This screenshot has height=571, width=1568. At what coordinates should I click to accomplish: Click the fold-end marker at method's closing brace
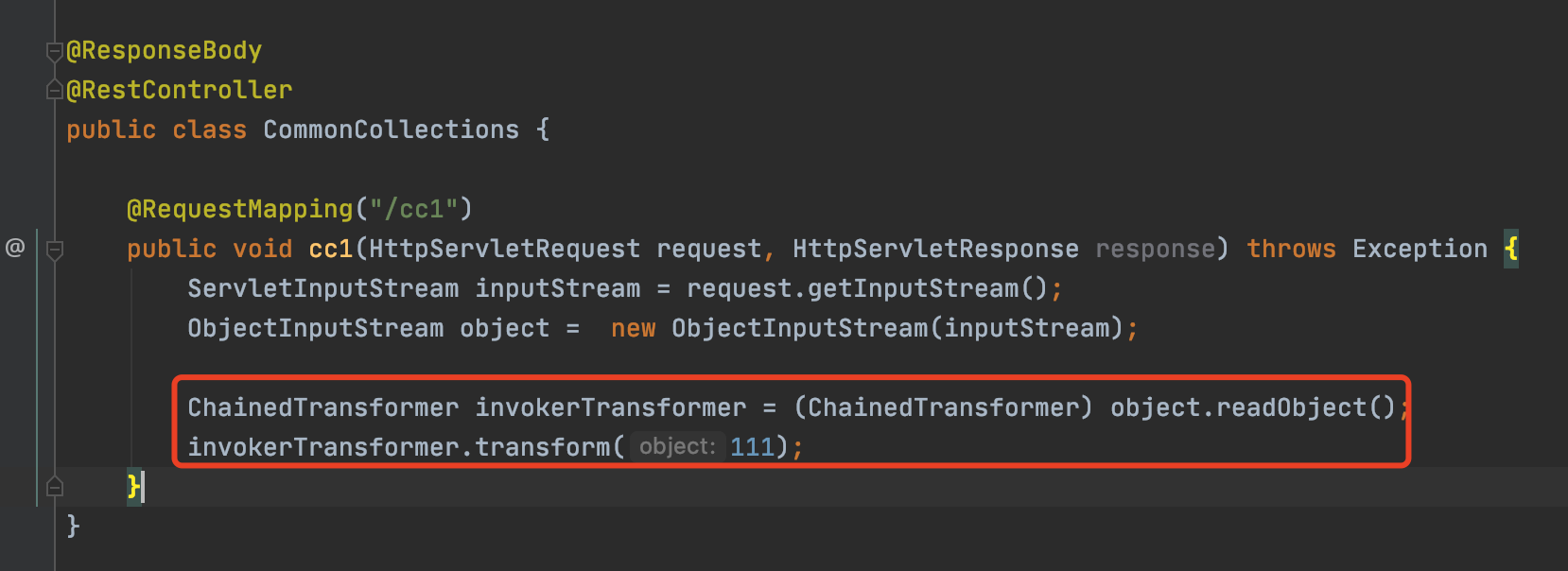(55, 487)
